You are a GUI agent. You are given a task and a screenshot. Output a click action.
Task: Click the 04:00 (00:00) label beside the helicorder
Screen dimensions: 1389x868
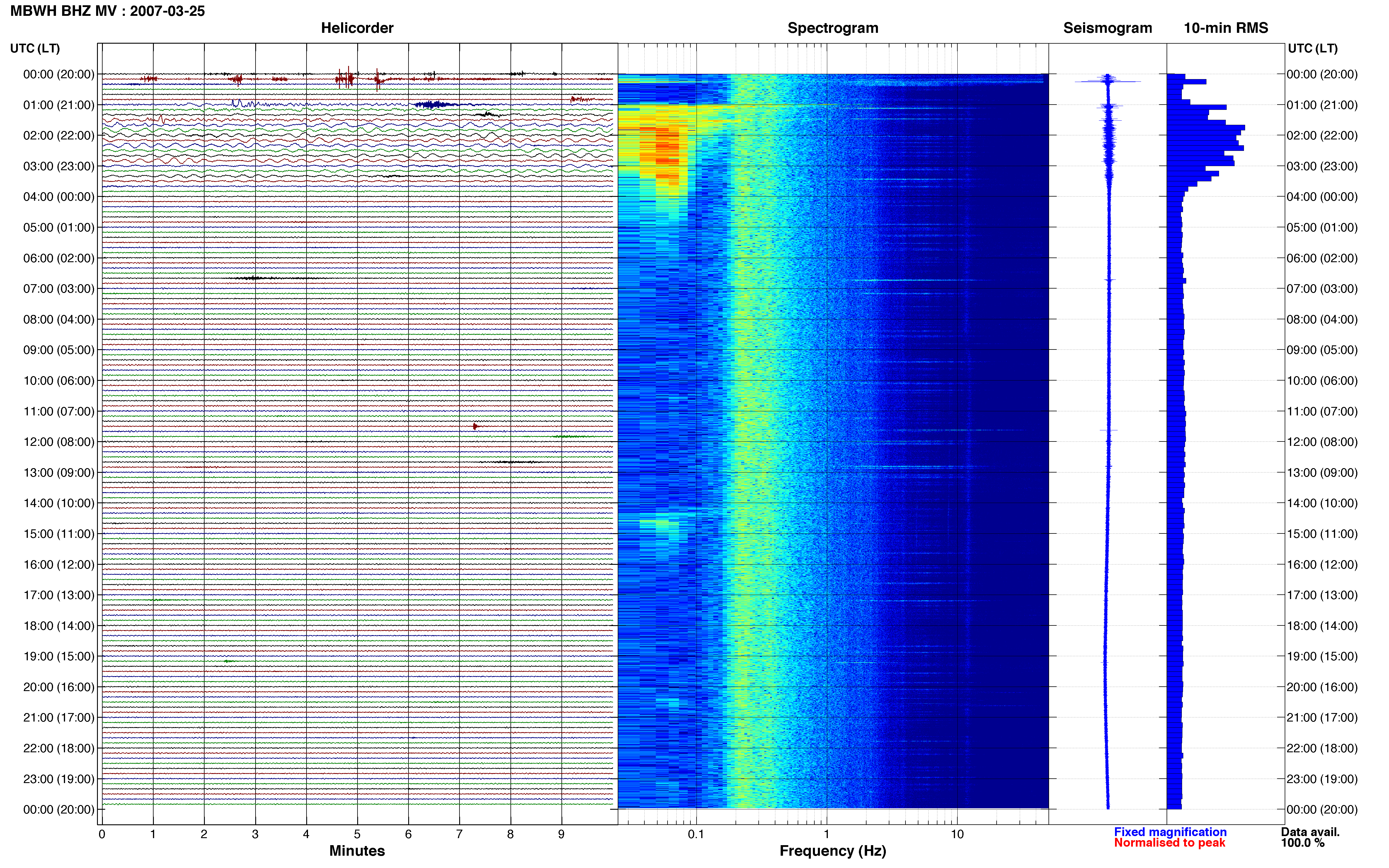pos(59,196)
